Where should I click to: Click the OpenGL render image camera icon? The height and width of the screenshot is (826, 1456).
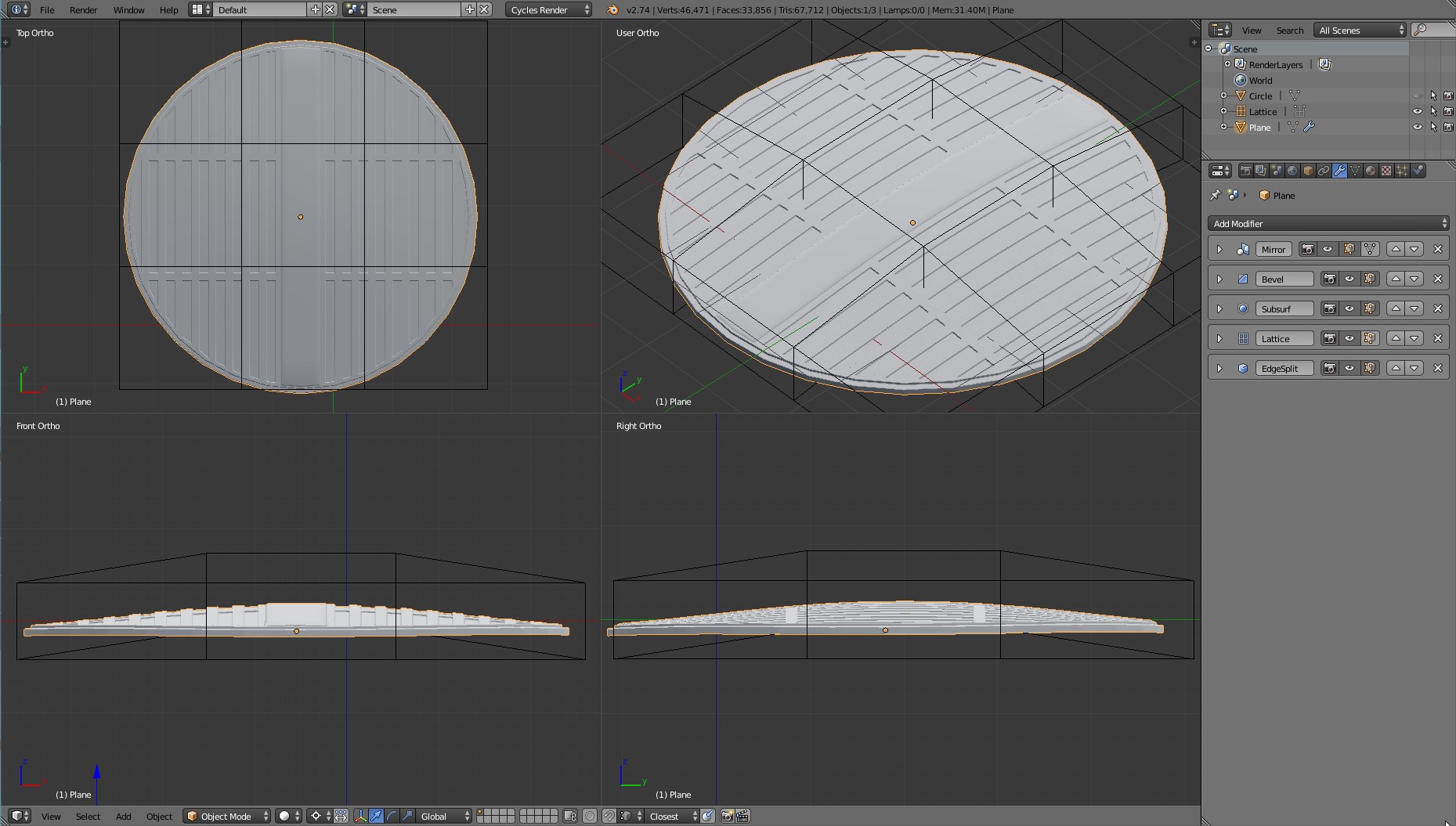[x=727, y=816]
